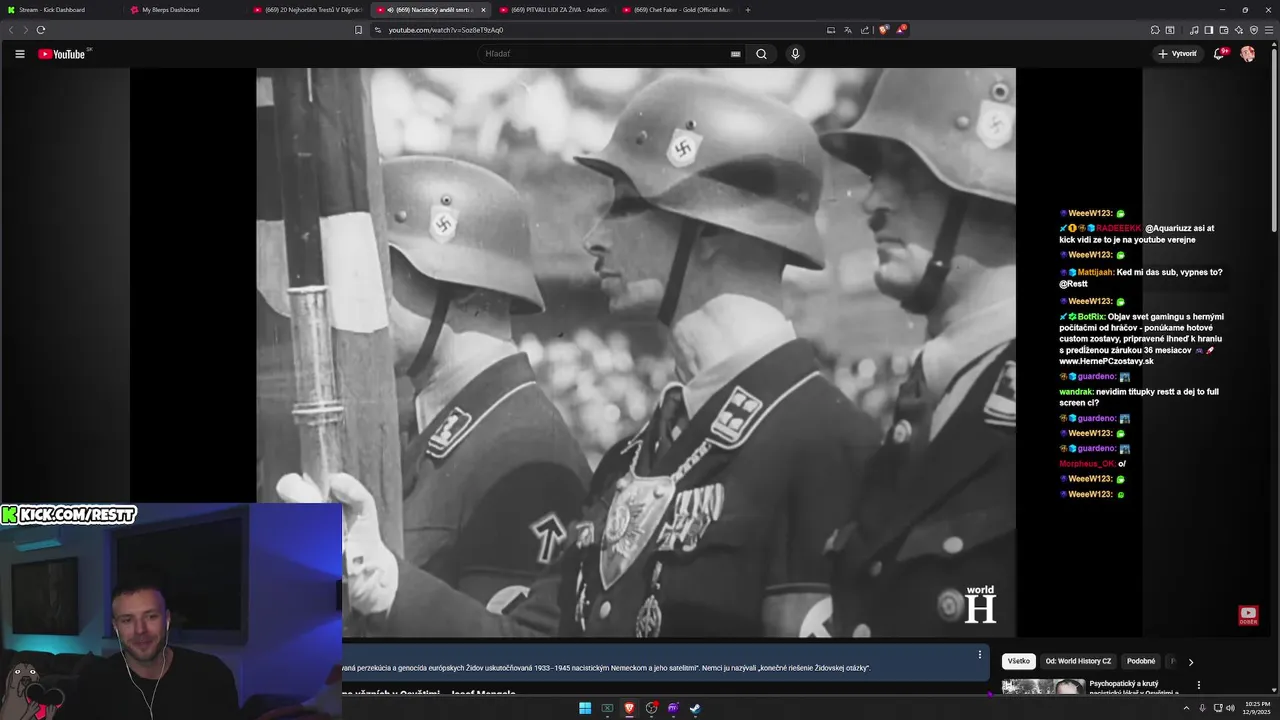
Task: Click the Vytvoriť create button
Action: coord(1177,54)
